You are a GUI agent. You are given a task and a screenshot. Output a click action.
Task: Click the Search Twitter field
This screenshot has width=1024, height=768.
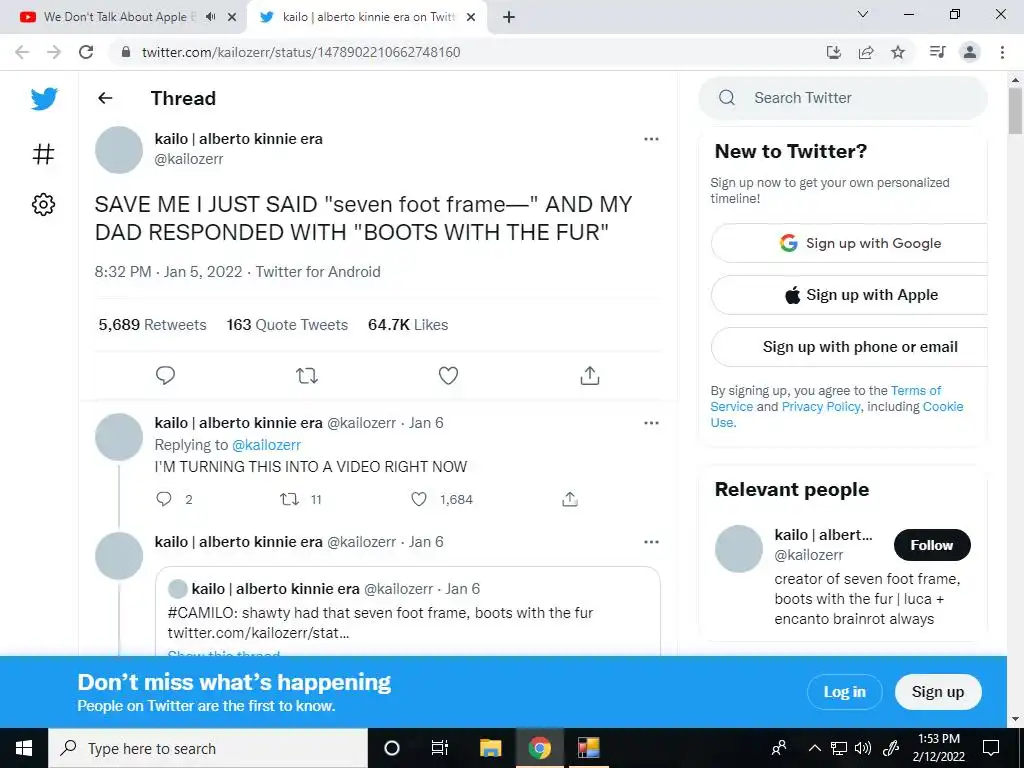tap(842, 98)
